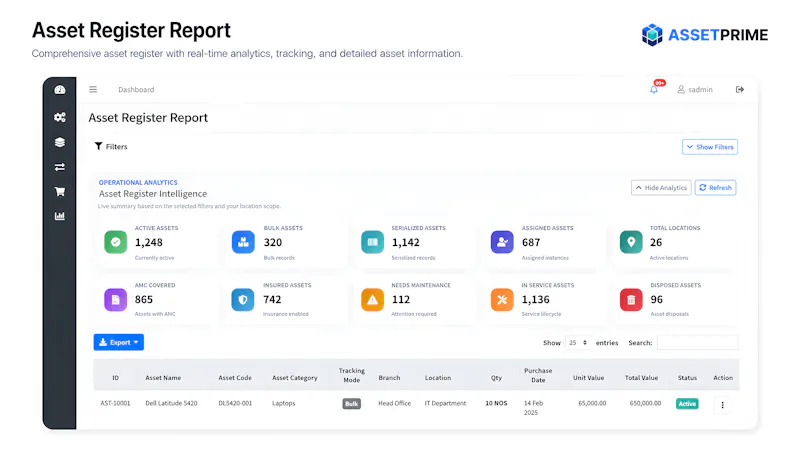Sort by the Location column header
The width and height of the screenshot is (800, 450).
tap(438, 378)
